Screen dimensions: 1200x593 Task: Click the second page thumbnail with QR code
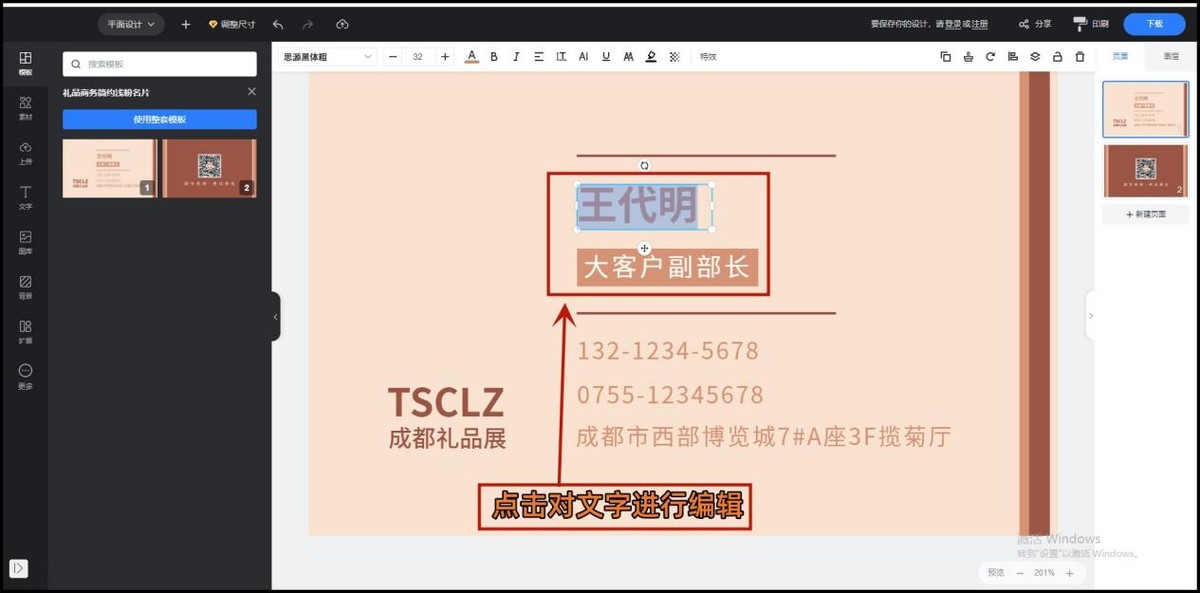1145,170
